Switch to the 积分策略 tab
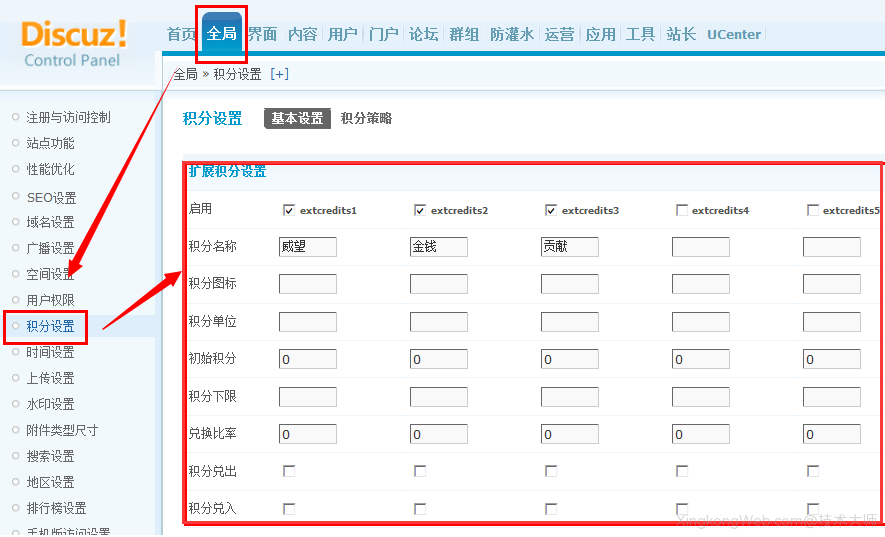The width and height of the screenshot is (885, 537). click(x=366, y=119)
